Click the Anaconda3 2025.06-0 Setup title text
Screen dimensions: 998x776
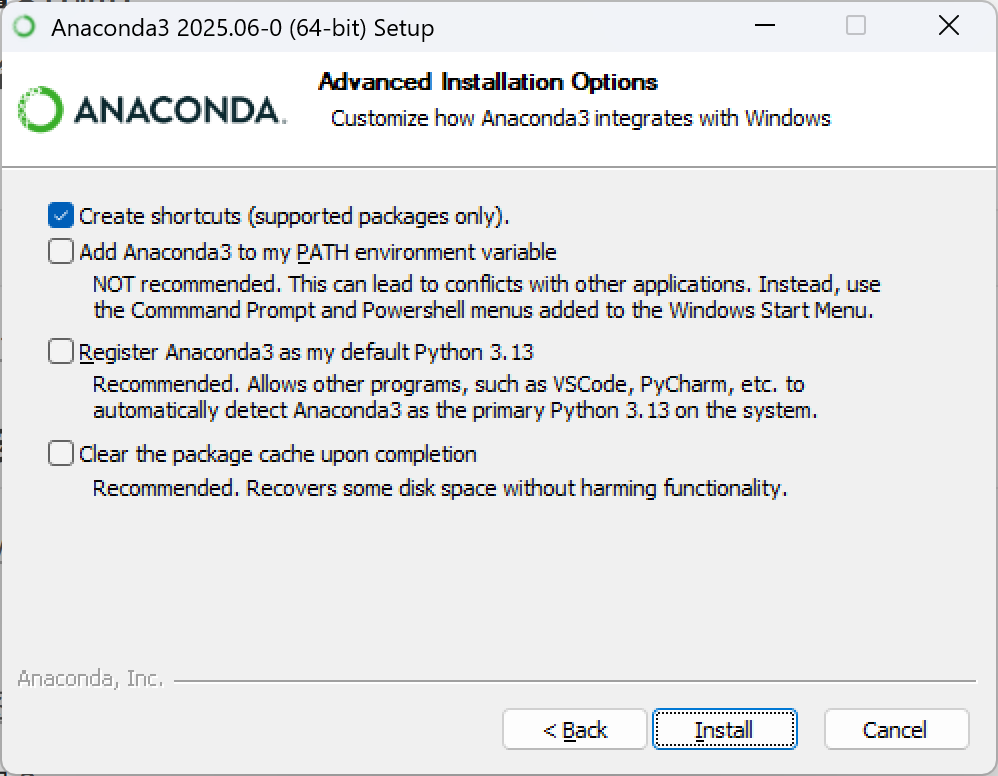(242, 28)
